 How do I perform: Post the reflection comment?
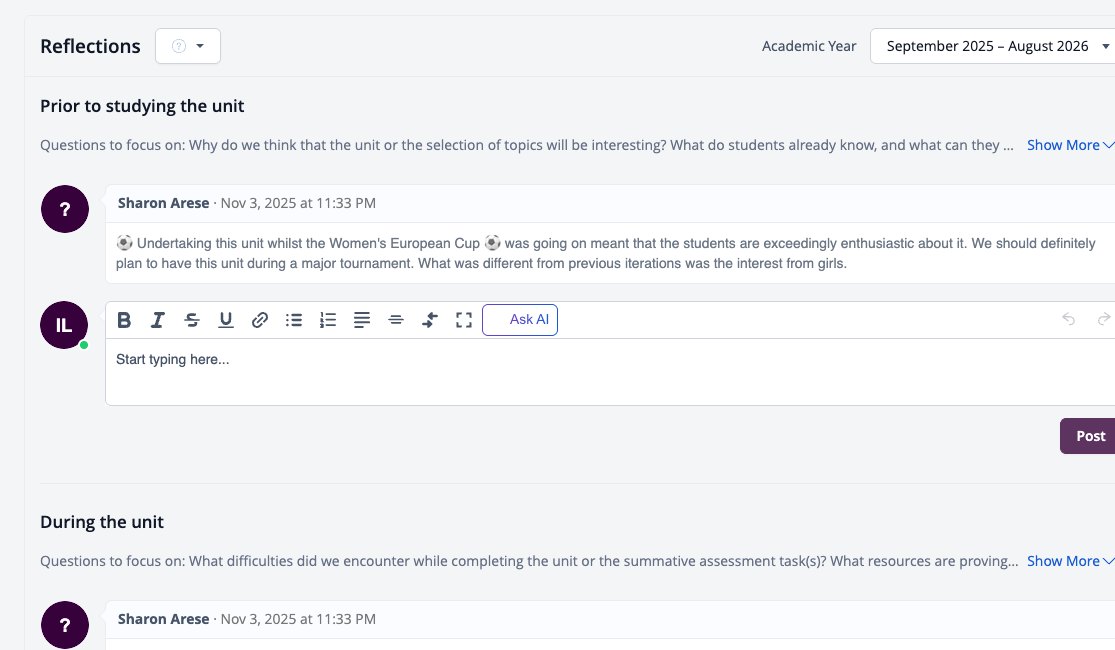(1088, 436)
